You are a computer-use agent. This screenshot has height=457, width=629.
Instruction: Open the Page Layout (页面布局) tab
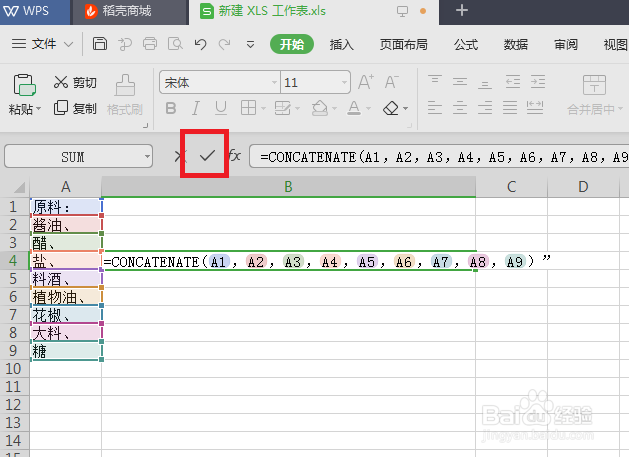(x=404, y=44)
